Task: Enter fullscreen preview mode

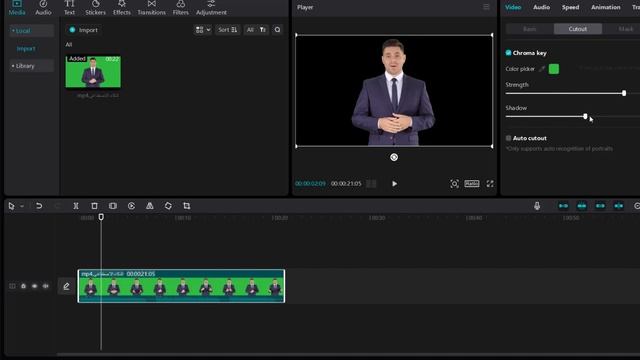Action: click(490, 184)
